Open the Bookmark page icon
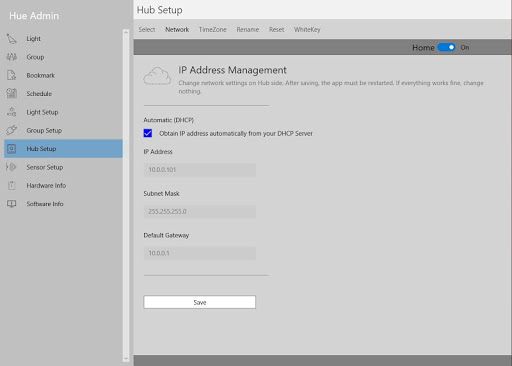The width and height of the screenshot is (512, 366). click(11, 75)
